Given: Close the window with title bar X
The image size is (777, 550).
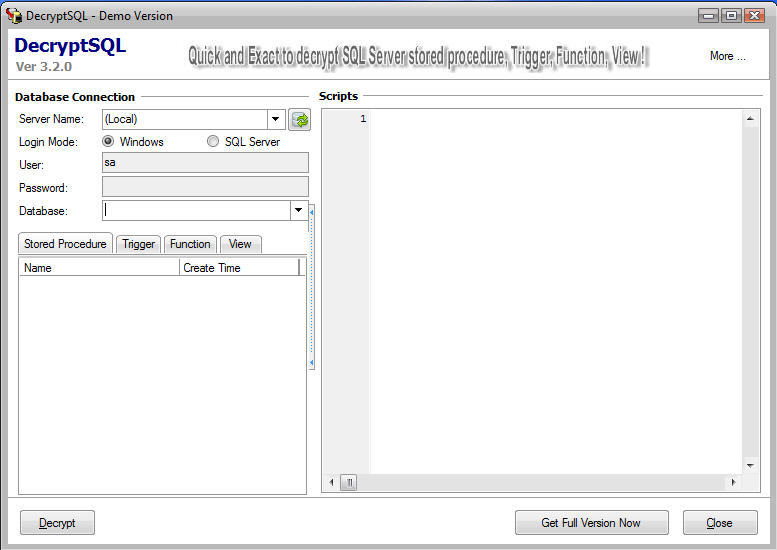Looking at the screenshot, I should coord(755,16).
